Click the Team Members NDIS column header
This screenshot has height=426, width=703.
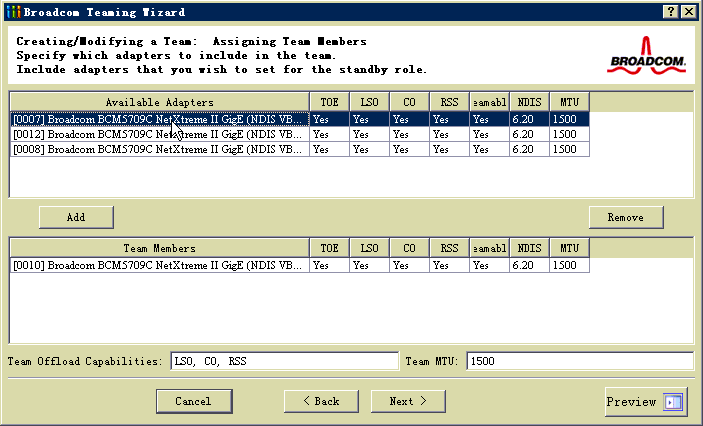pyautogui.click(x=529, y=248)
